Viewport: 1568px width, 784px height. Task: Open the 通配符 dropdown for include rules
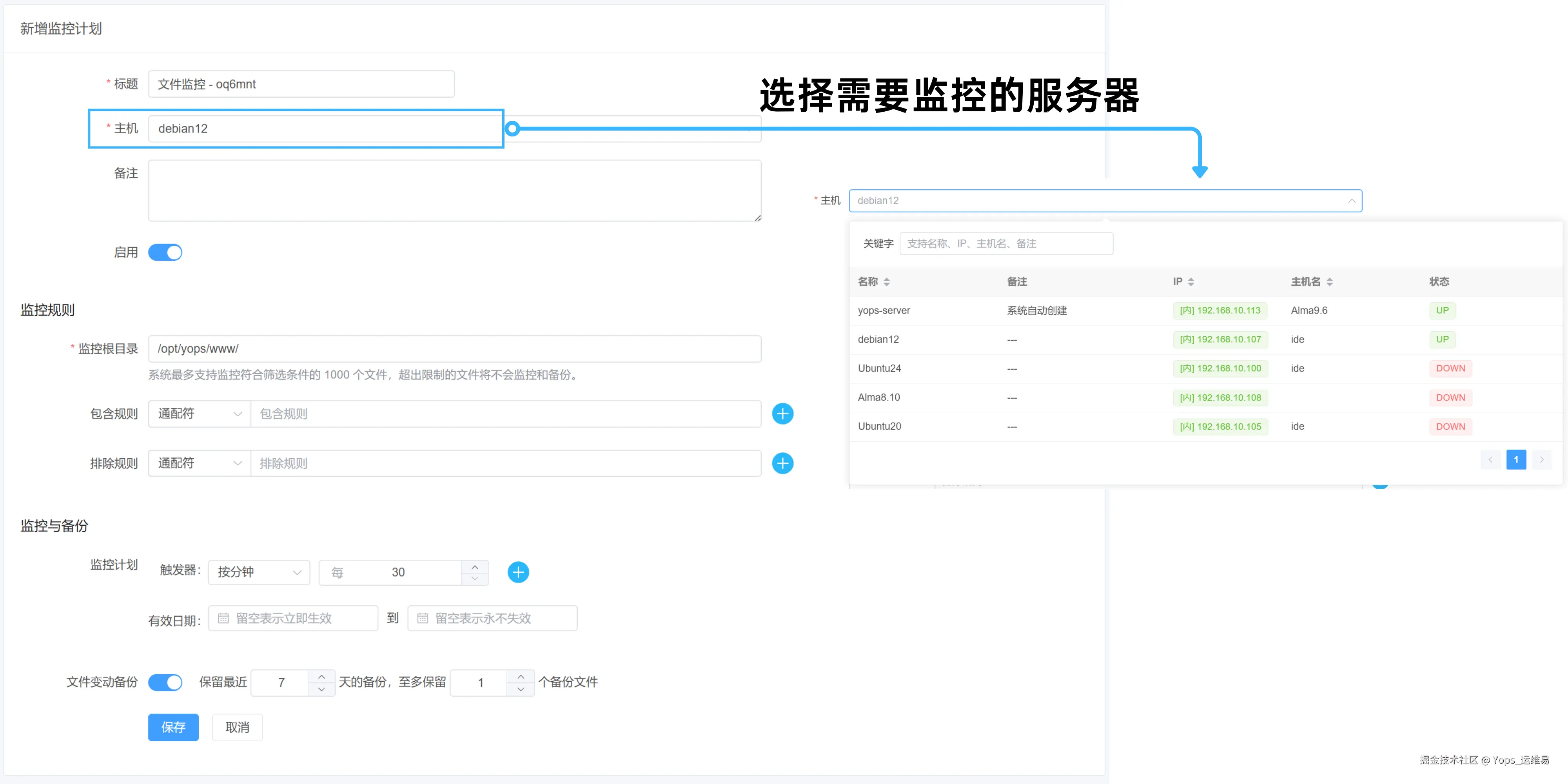pyautogui.click(x=198, y=413)
